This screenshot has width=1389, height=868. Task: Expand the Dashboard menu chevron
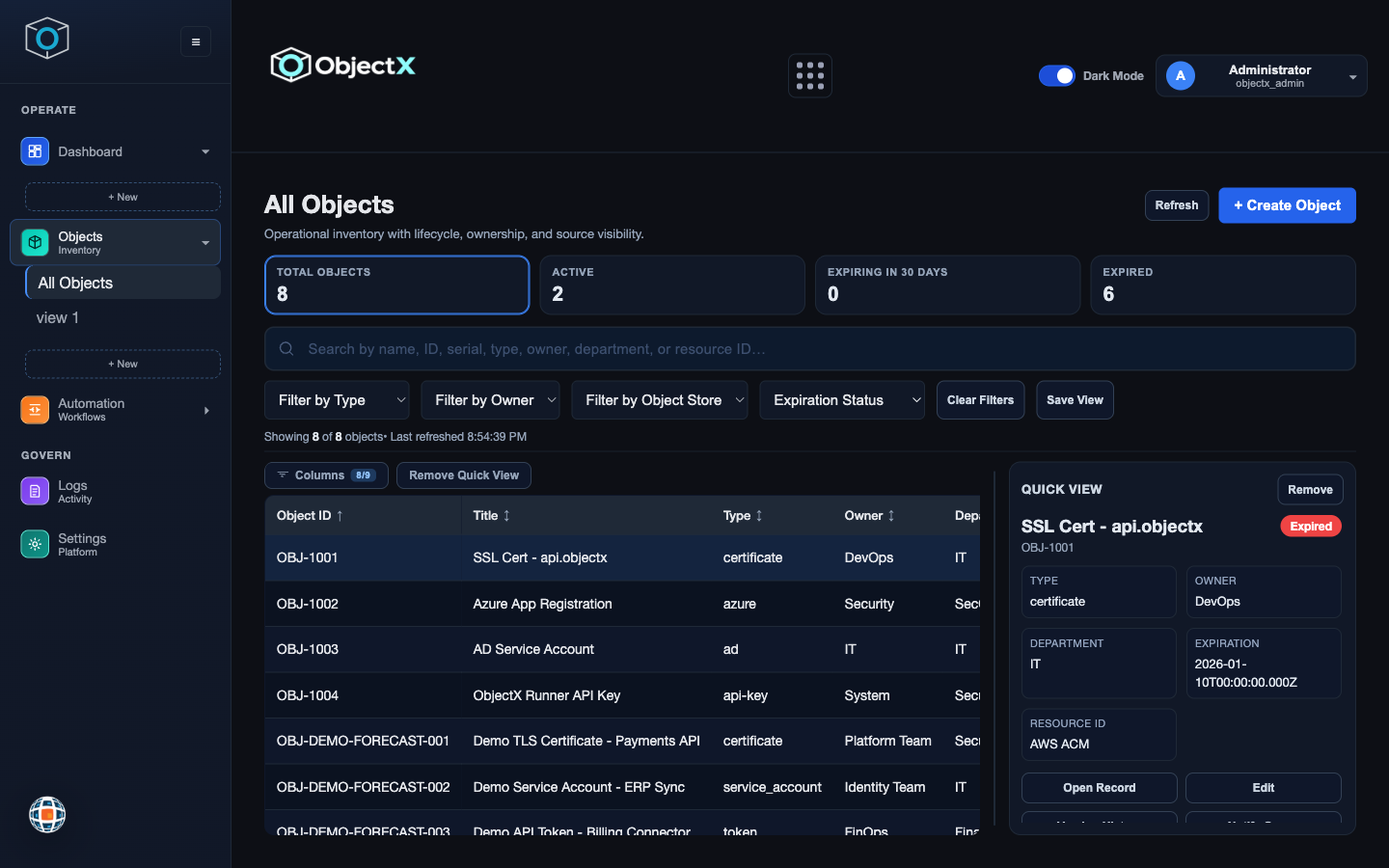coord(205,151)
